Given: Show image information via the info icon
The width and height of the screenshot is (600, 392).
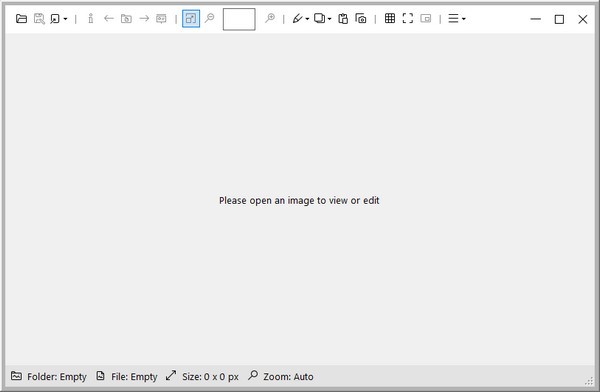Looking at the screenshot, I should [x=91, y=18].
